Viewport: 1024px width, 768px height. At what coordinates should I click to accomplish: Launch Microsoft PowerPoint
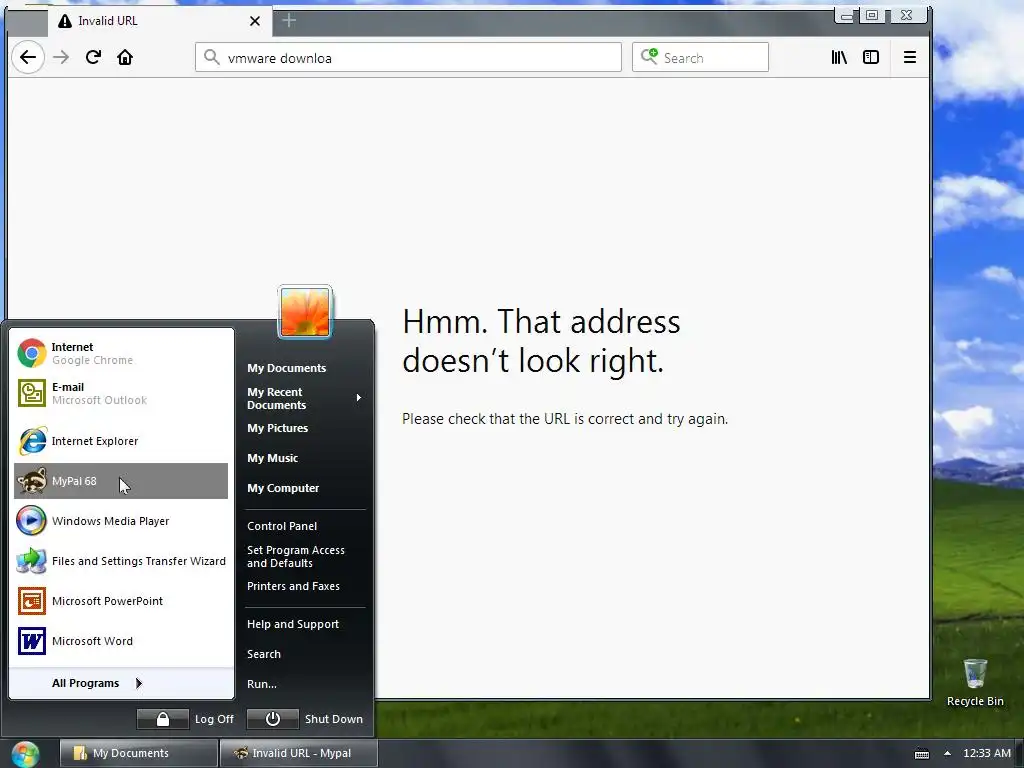[x=121, y=601]
